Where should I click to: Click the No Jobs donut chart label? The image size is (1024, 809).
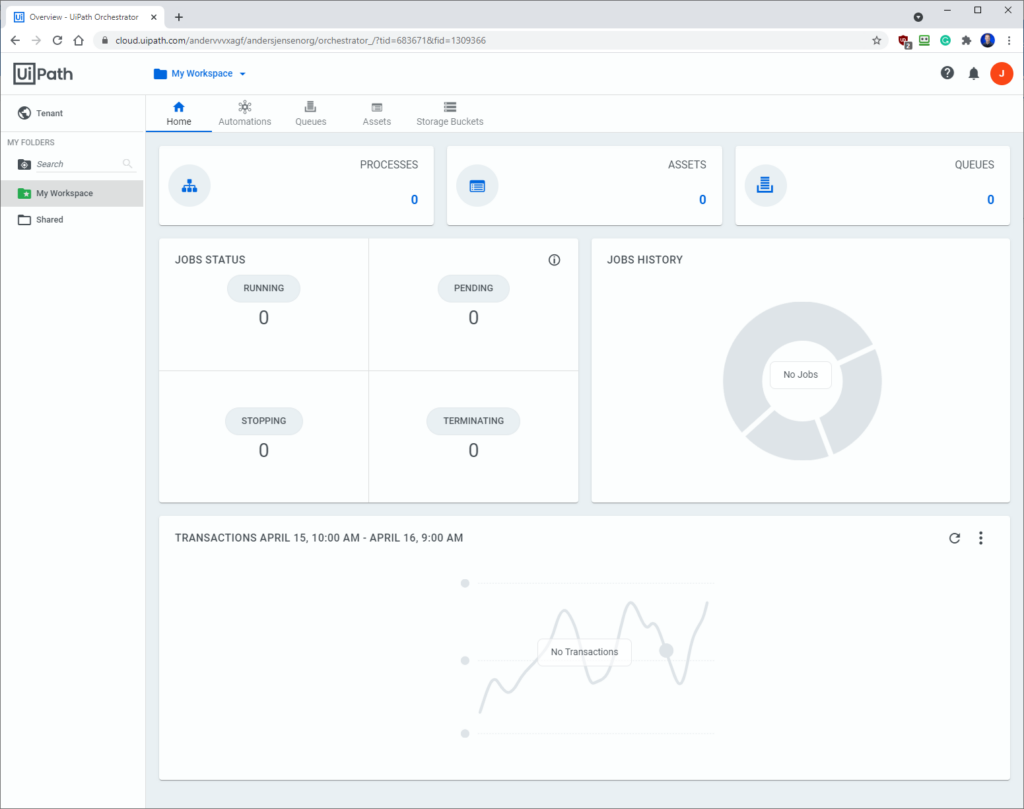click(x=801, y=375)
